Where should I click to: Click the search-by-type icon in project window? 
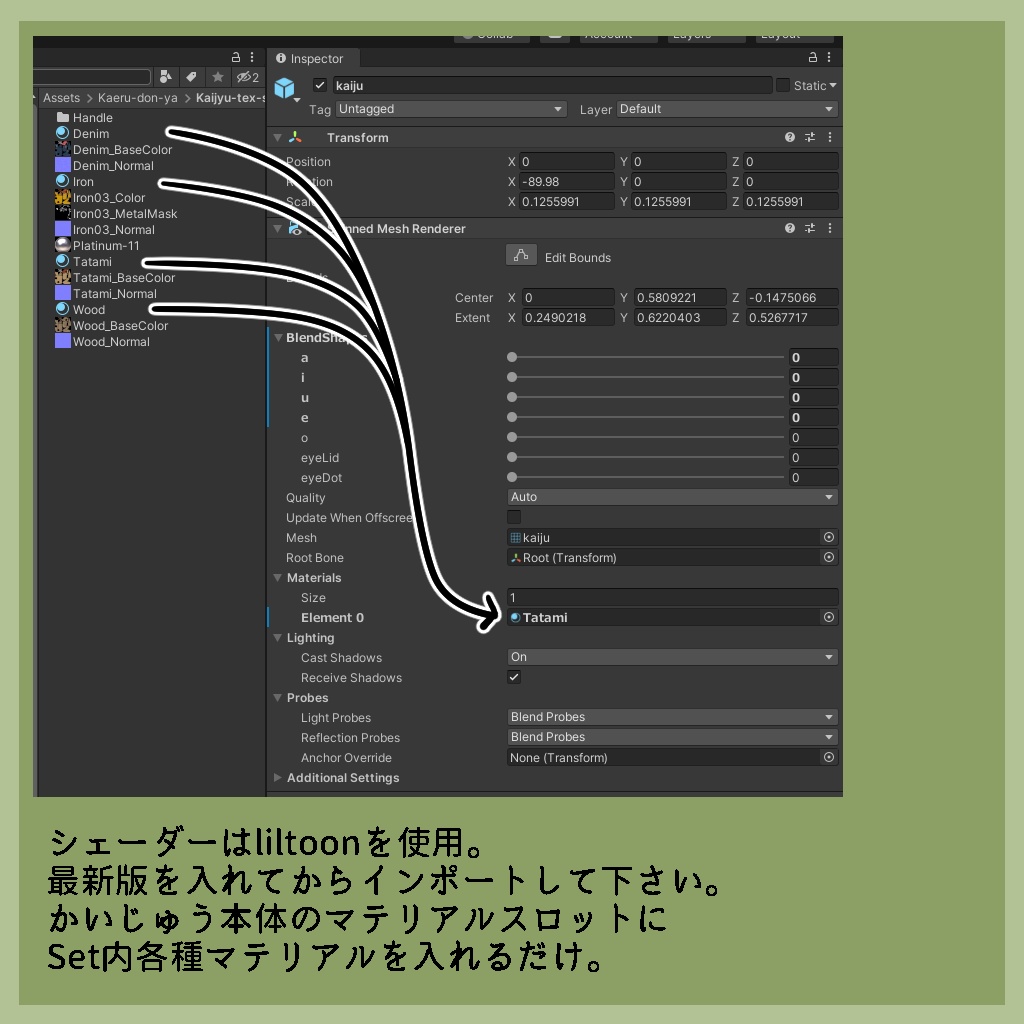[166, 77]
